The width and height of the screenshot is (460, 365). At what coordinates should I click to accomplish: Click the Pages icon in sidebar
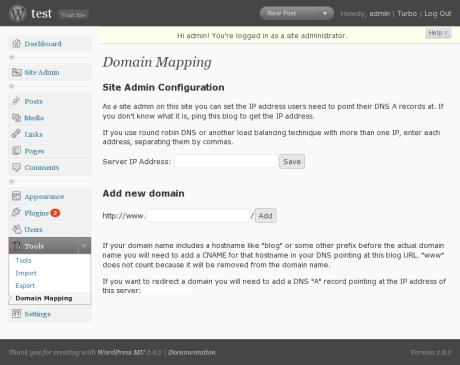[16, 151]
